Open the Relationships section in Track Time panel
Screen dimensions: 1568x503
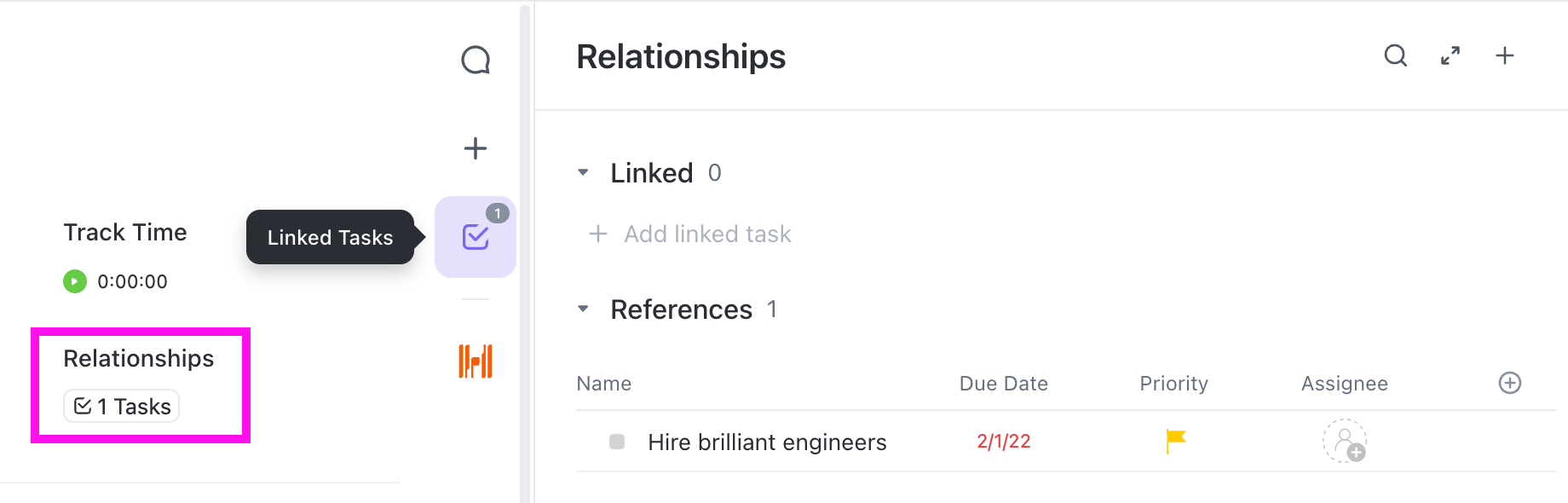138,358
